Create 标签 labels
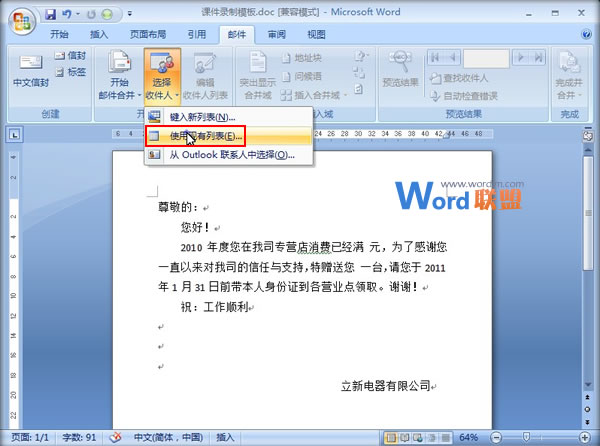 point(71,72)
